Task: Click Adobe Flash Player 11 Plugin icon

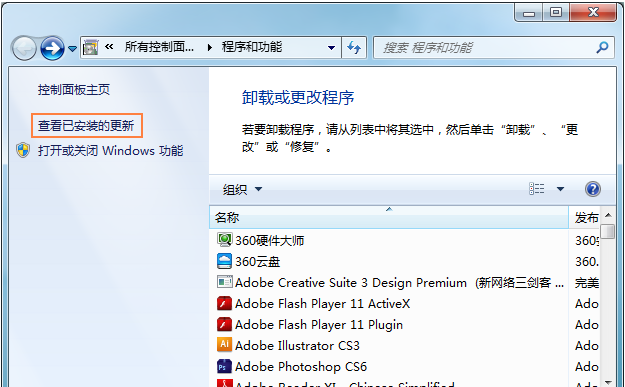Action: (x=224, y=324)
